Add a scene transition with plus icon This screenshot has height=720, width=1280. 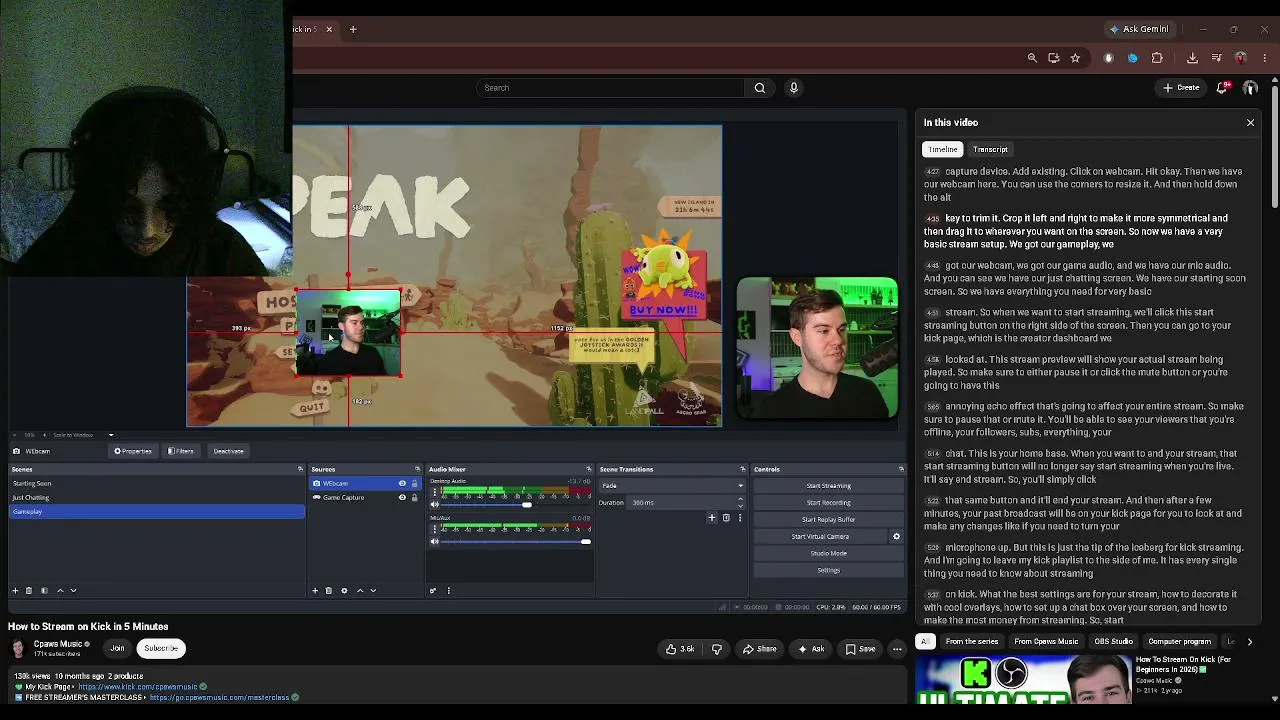pyautogui.click(x=712, y=518)
